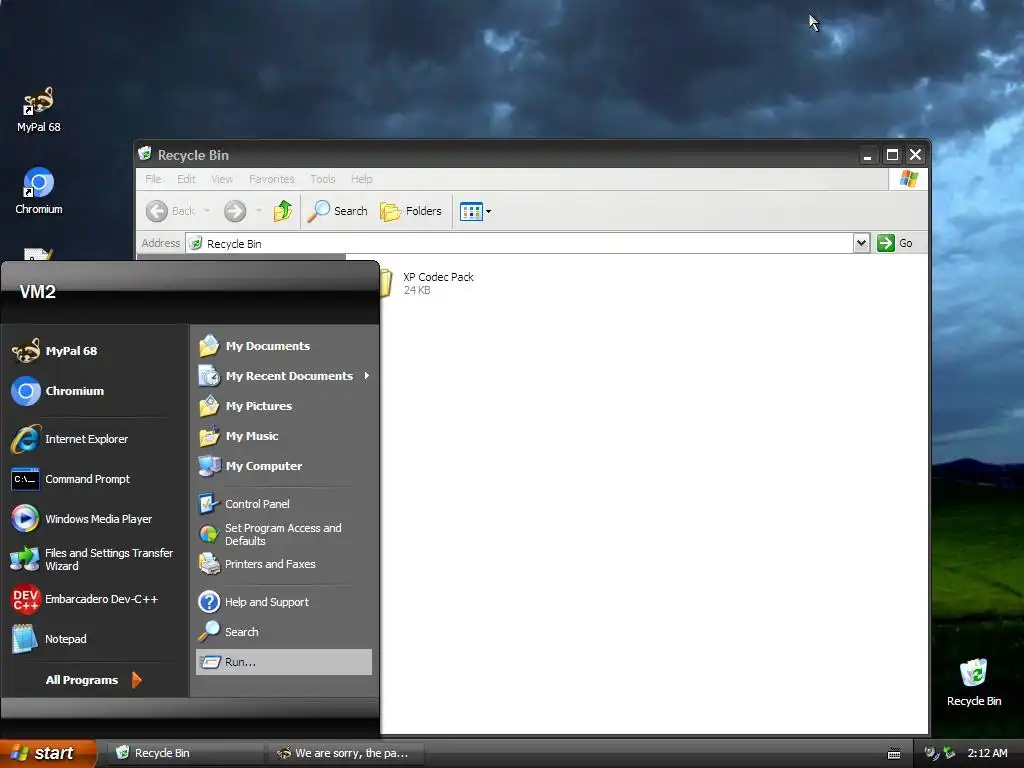Open the Favorites menu
This screenshot has width=1024, height=768.
(x=272, y=179)
